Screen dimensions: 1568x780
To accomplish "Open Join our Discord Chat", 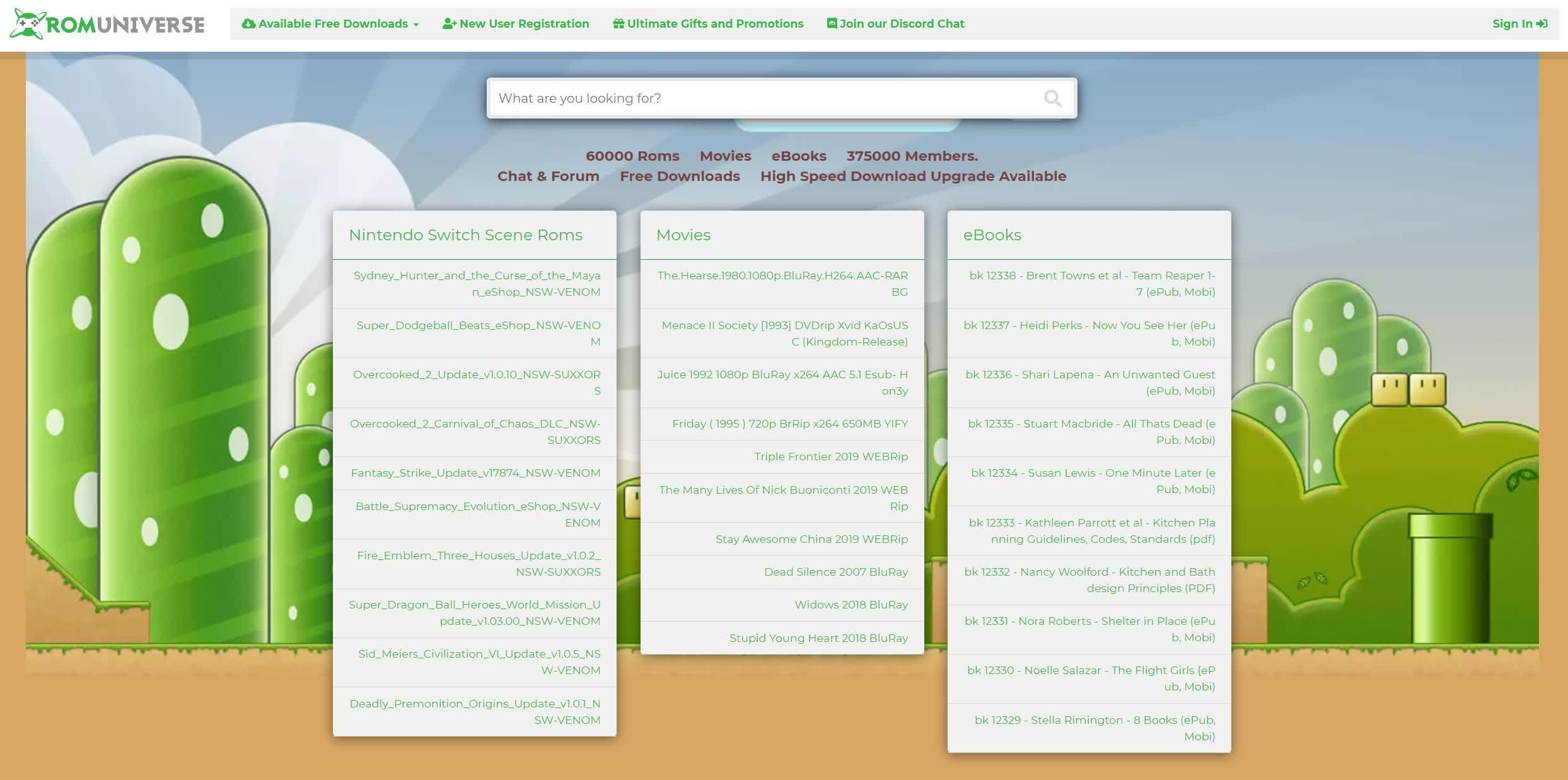I will [895, 23].
